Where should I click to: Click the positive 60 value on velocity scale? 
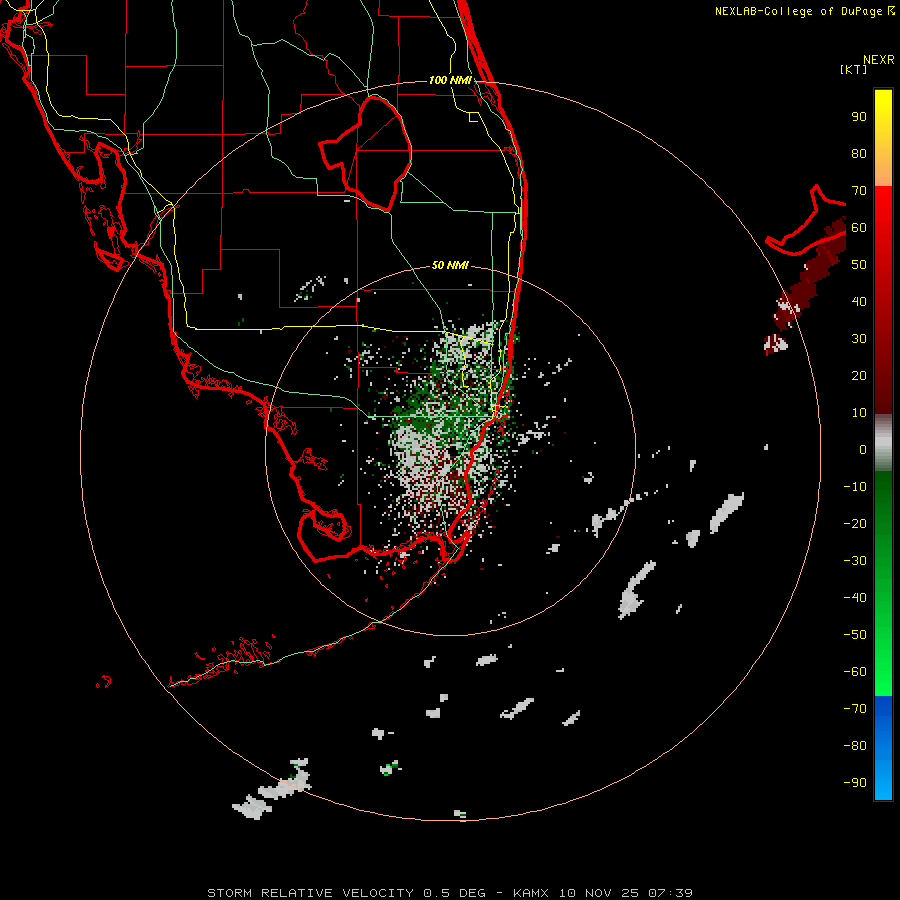[x=859, y=228]
